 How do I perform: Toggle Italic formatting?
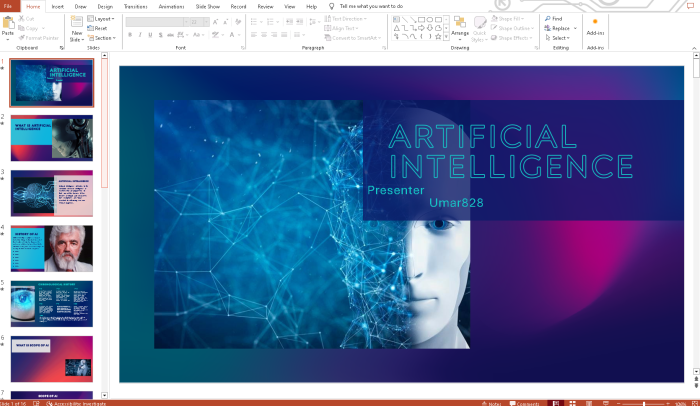[140, 35]
